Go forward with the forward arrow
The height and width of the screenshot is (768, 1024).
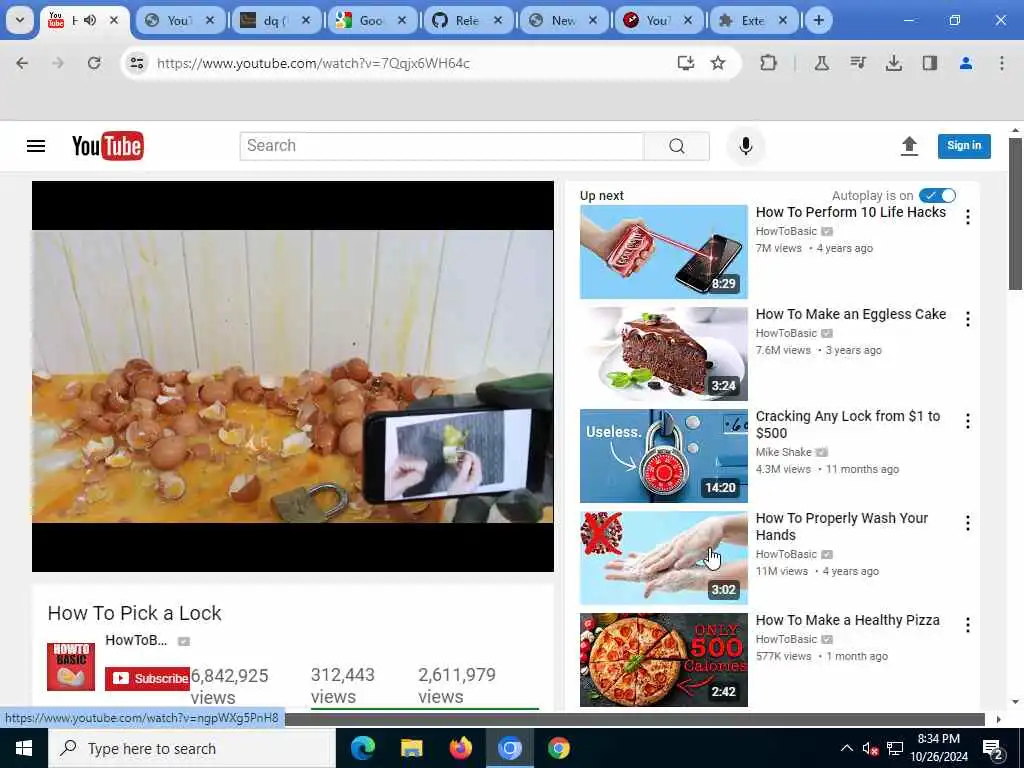tap(58, 63)
